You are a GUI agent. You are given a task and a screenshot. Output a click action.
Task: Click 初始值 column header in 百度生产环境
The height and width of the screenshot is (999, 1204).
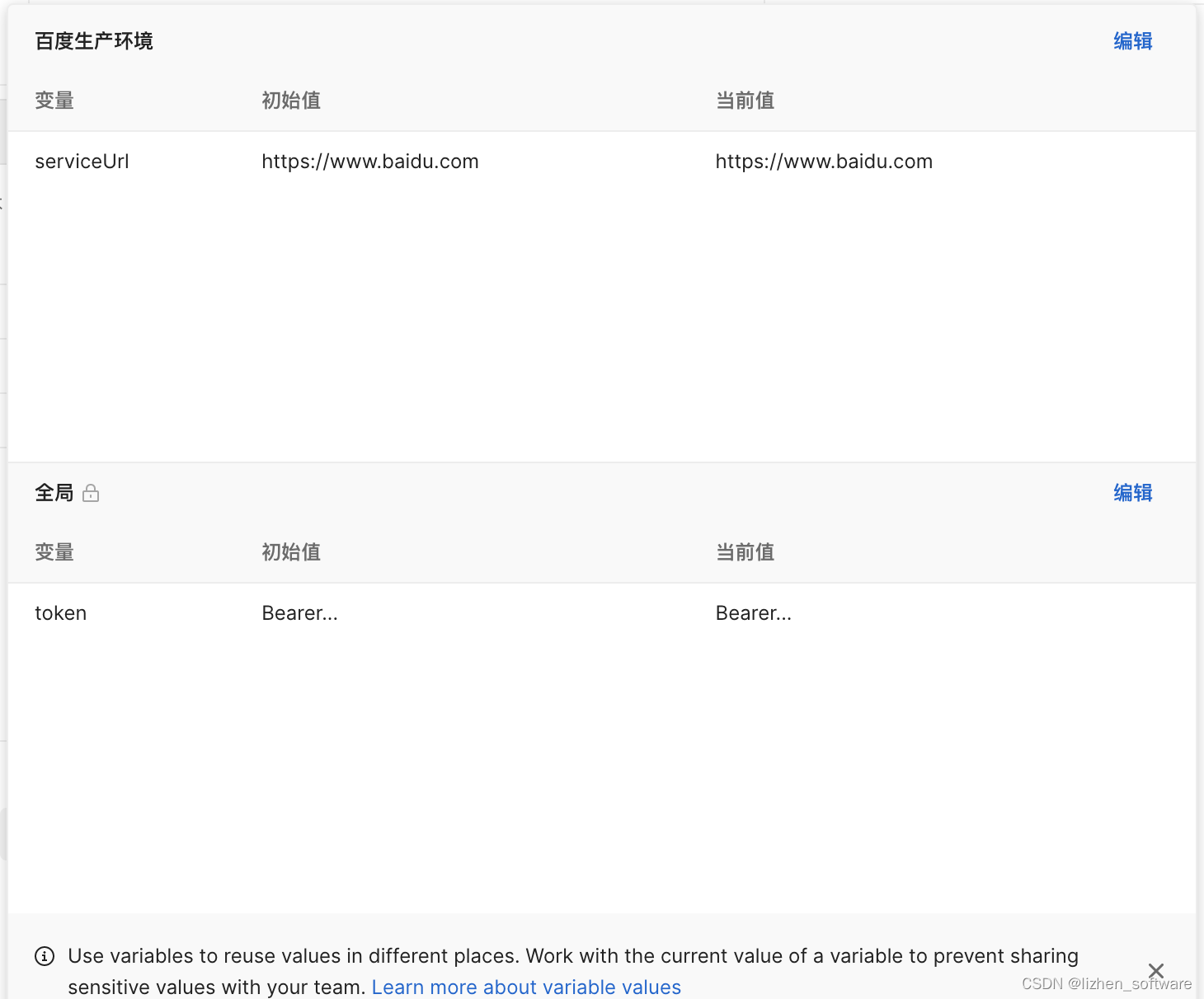[291, 101]
